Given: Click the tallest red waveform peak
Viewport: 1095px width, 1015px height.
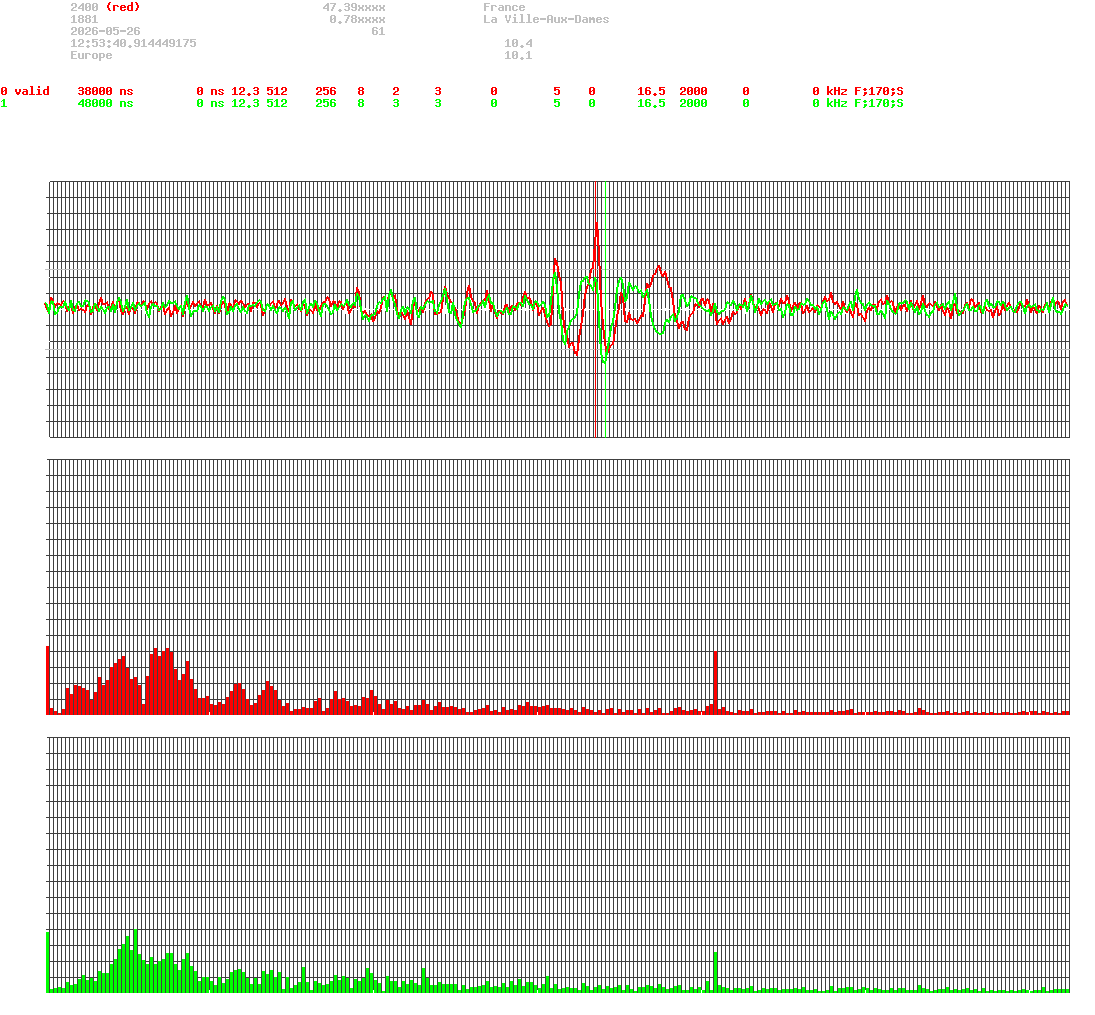Looking at the screenshot, I should pos(596,225).
